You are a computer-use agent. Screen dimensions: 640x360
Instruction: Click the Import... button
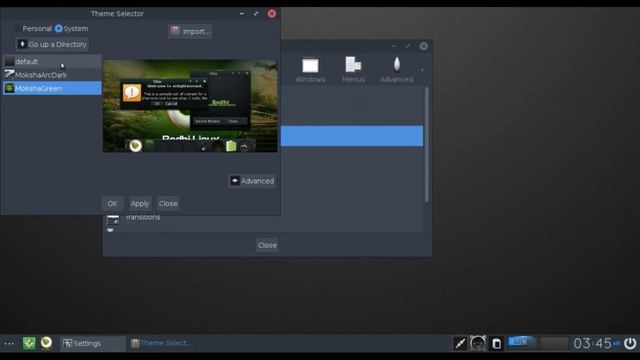(x=190, y=31)
